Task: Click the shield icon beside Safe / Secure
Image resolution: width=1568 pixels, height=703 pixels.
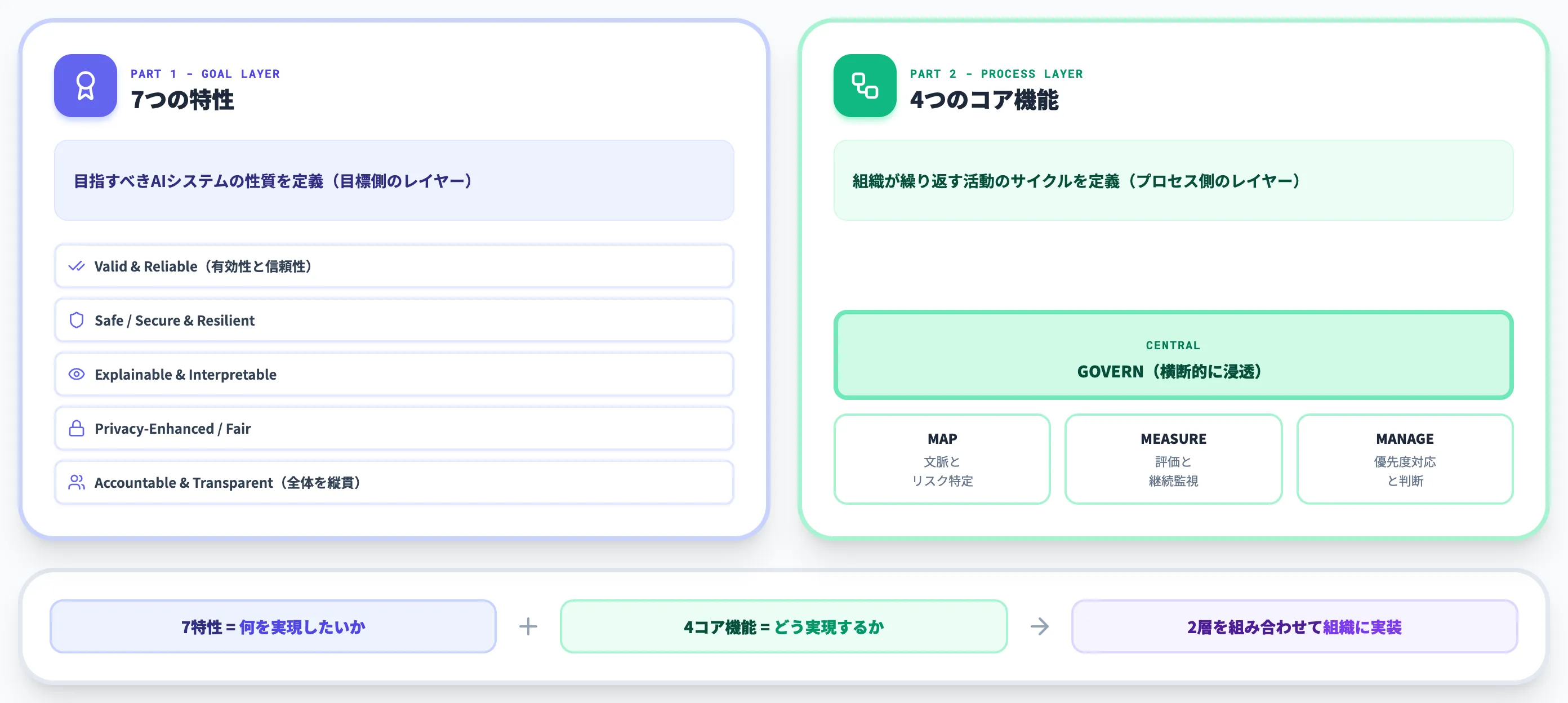Action: click(77, 320)
